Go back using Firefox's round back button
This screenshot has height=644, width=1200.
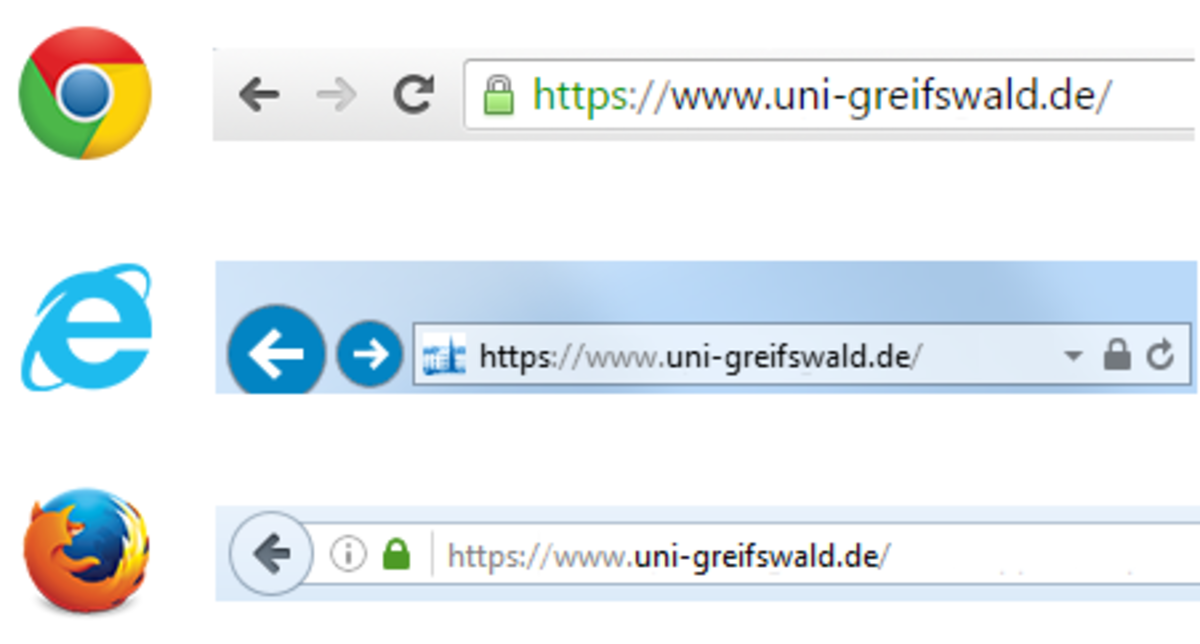tap(271, 553)
